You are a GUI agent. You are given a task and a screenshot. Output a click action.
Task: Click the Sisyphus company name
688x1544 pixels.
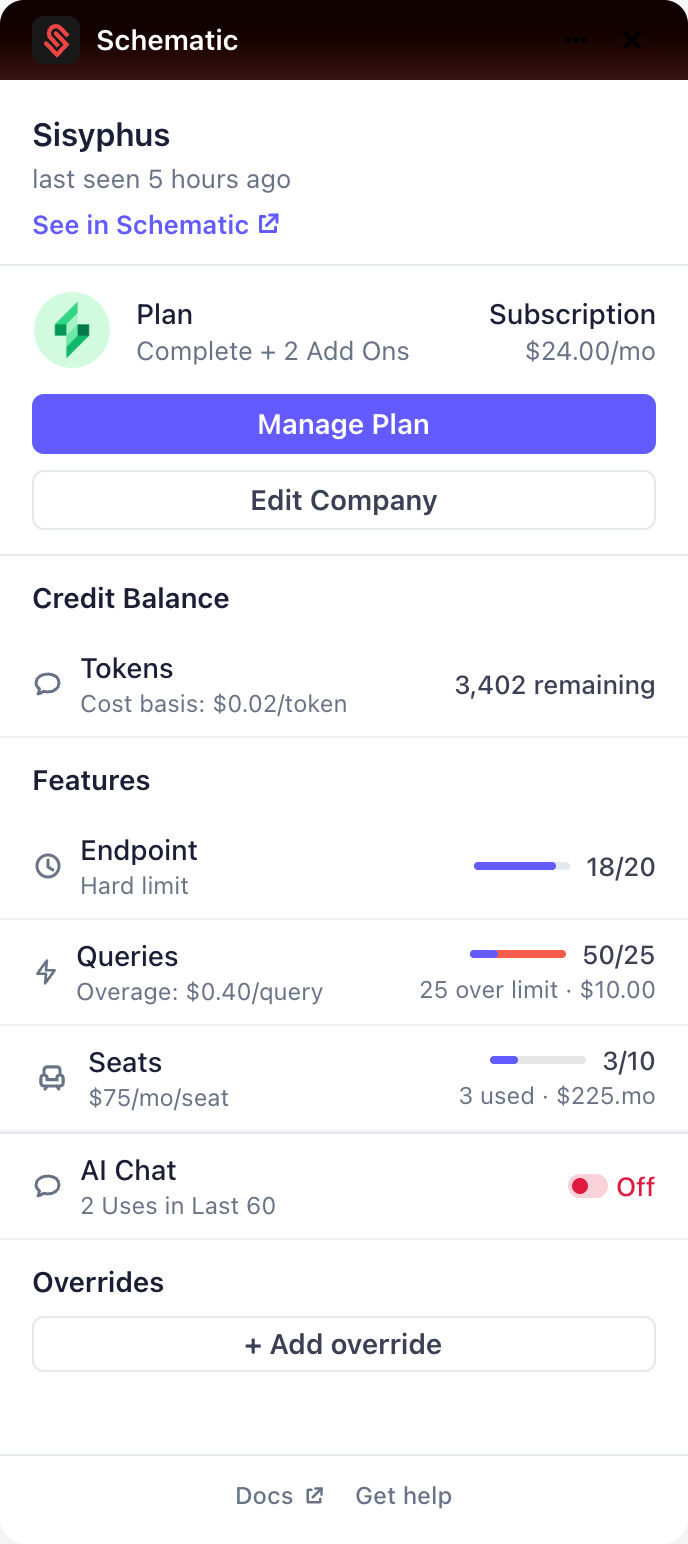click(101, 135)
